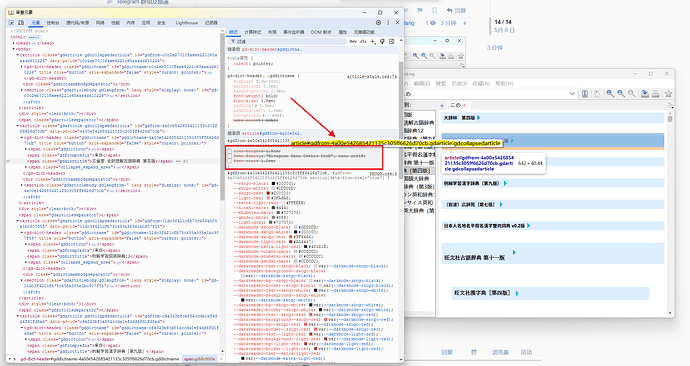Click save article icon in GoldenDict toolbar

(644, 94)
